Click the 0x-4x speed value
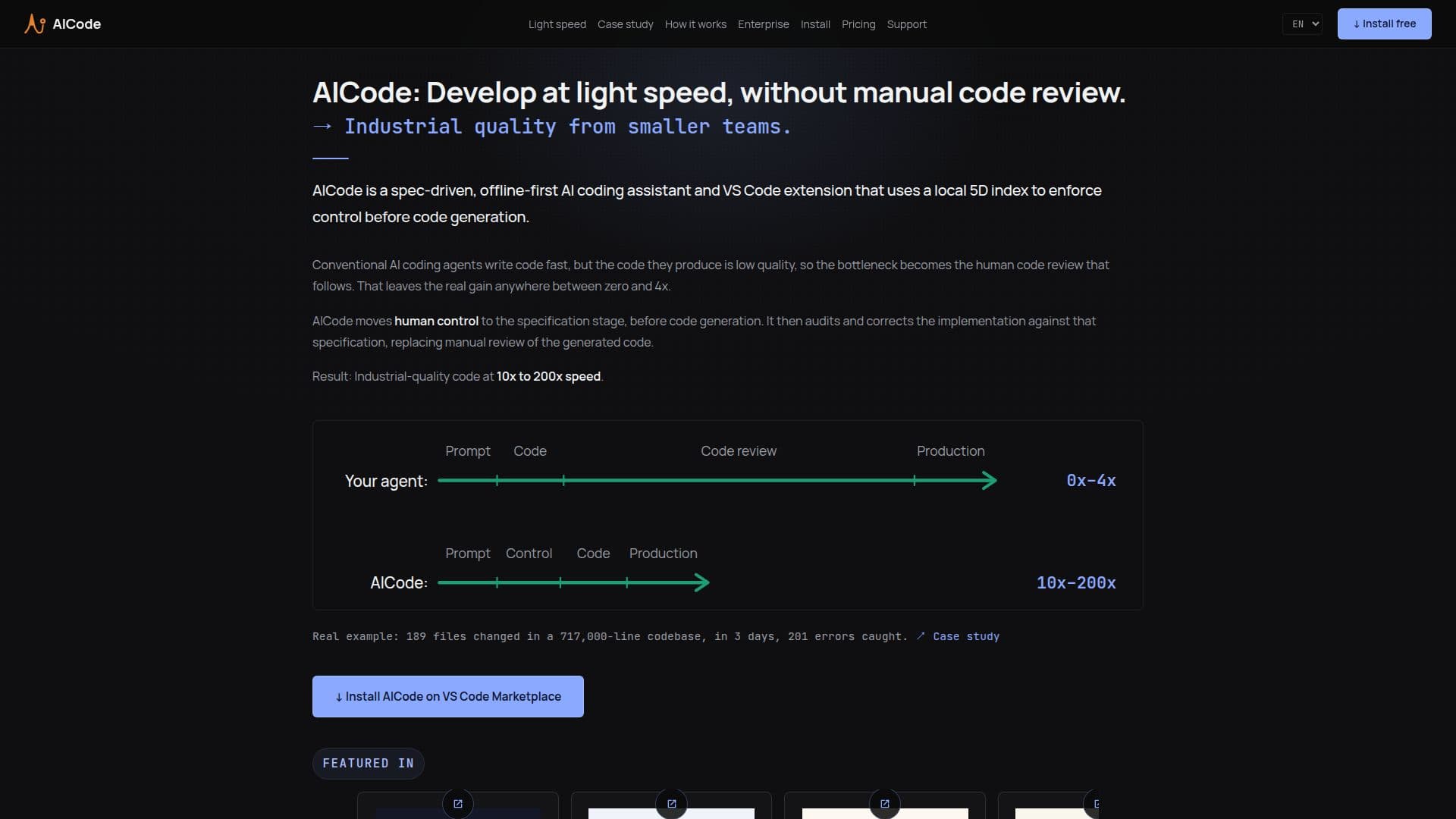This screenshot has width=1456, height=819. click(1091, 480)
